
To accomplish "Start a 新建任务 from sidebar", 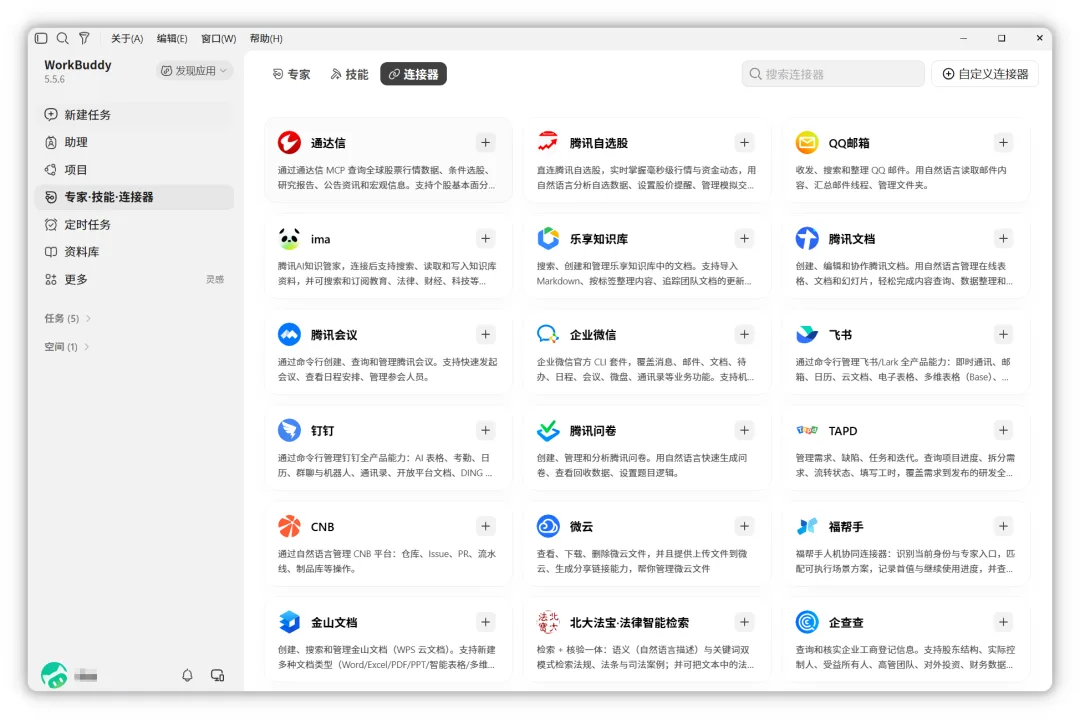I will 134,115.
